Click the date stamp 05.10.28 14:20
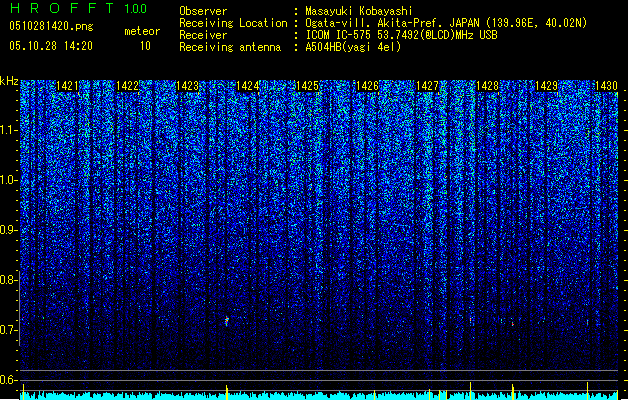 pos(51,46)
